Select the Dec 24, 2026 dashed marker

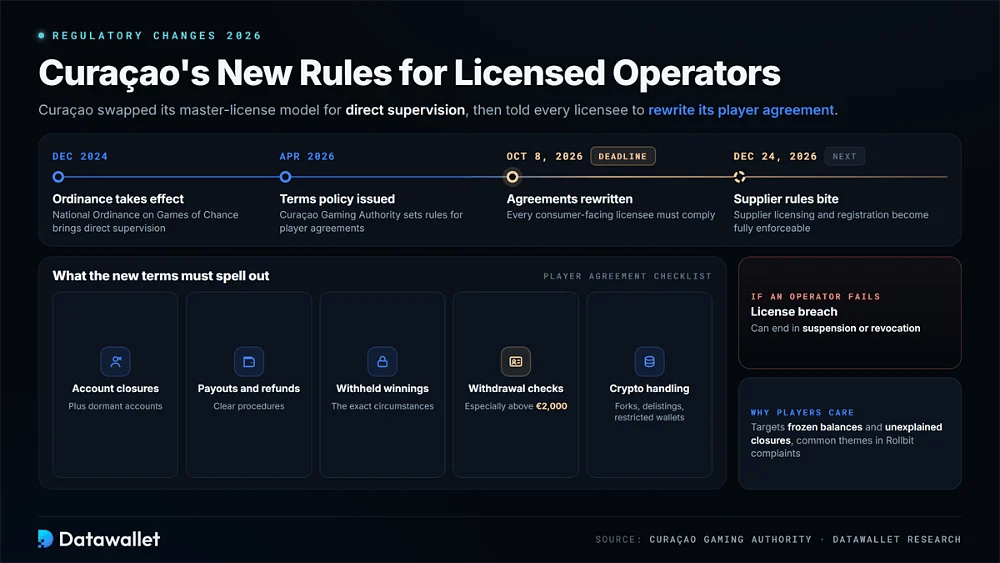coord(740,177)
